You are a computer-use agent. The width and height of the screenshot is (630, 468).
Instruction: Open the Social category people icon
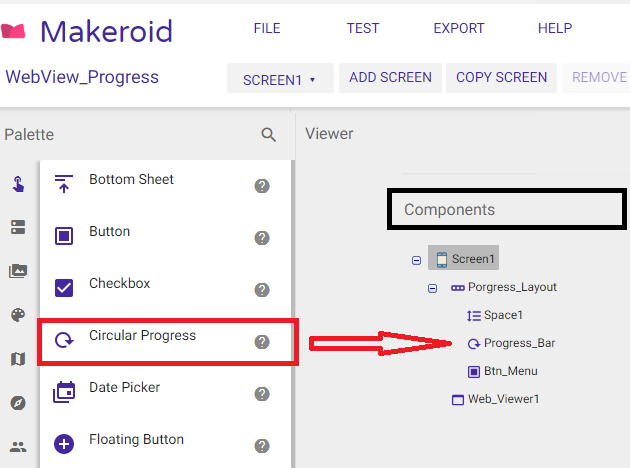point(18,447)
